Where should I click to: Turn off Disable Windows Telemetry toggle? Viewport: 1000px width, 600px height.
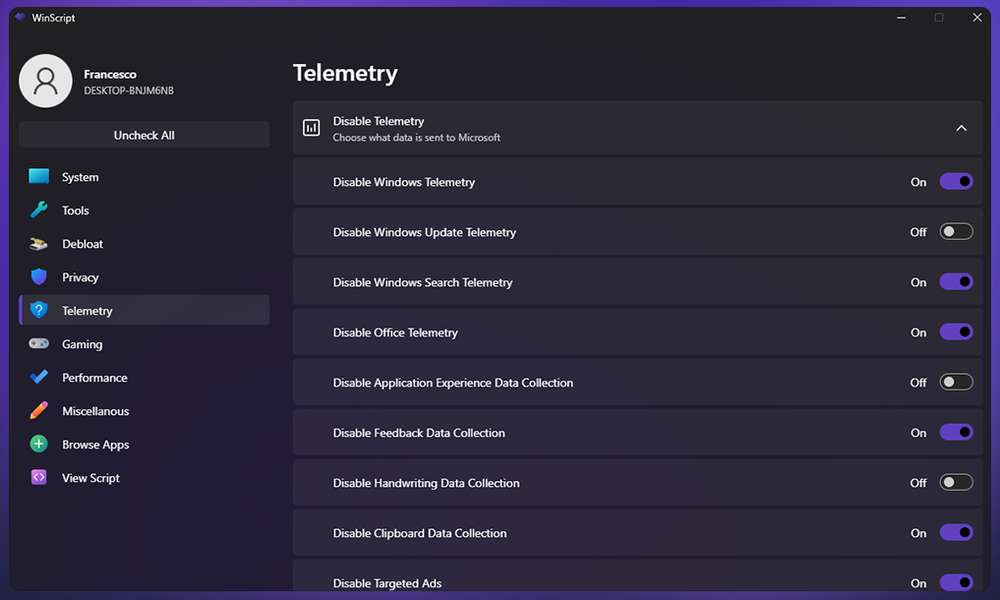(956, 182)
